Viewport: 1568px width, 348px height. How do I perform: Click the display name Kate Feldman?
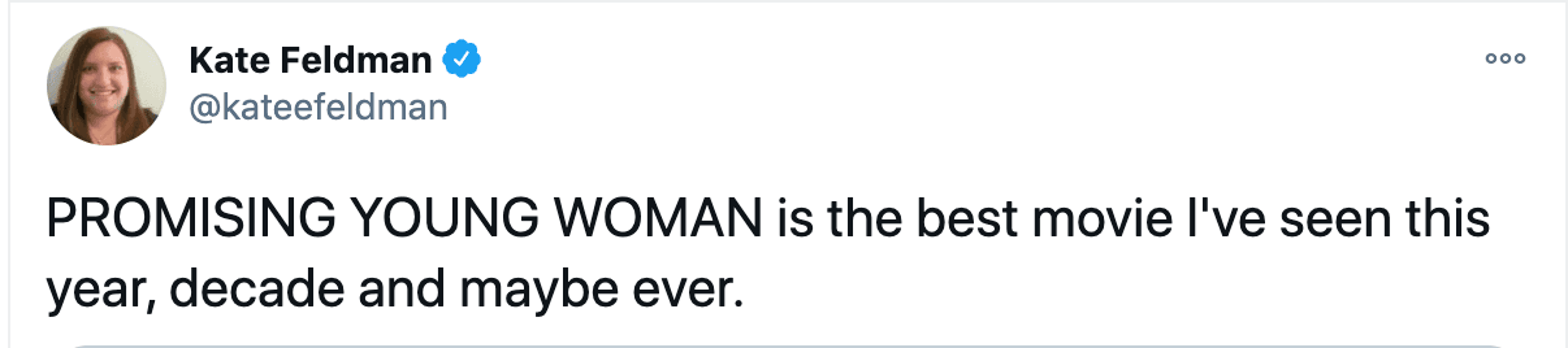[310, 60]
